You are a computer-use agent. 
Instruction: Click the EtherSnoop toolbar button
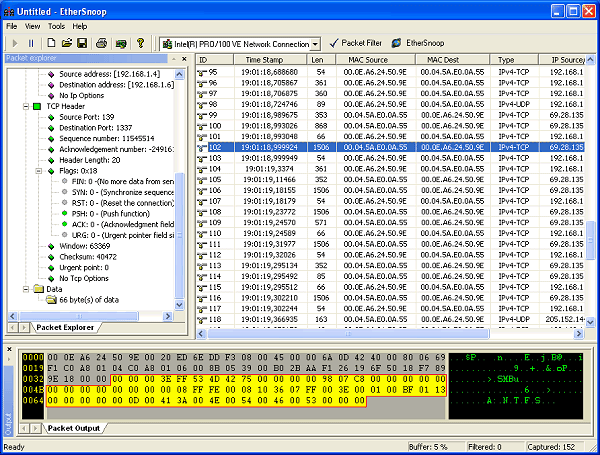(x=416, y=44)
